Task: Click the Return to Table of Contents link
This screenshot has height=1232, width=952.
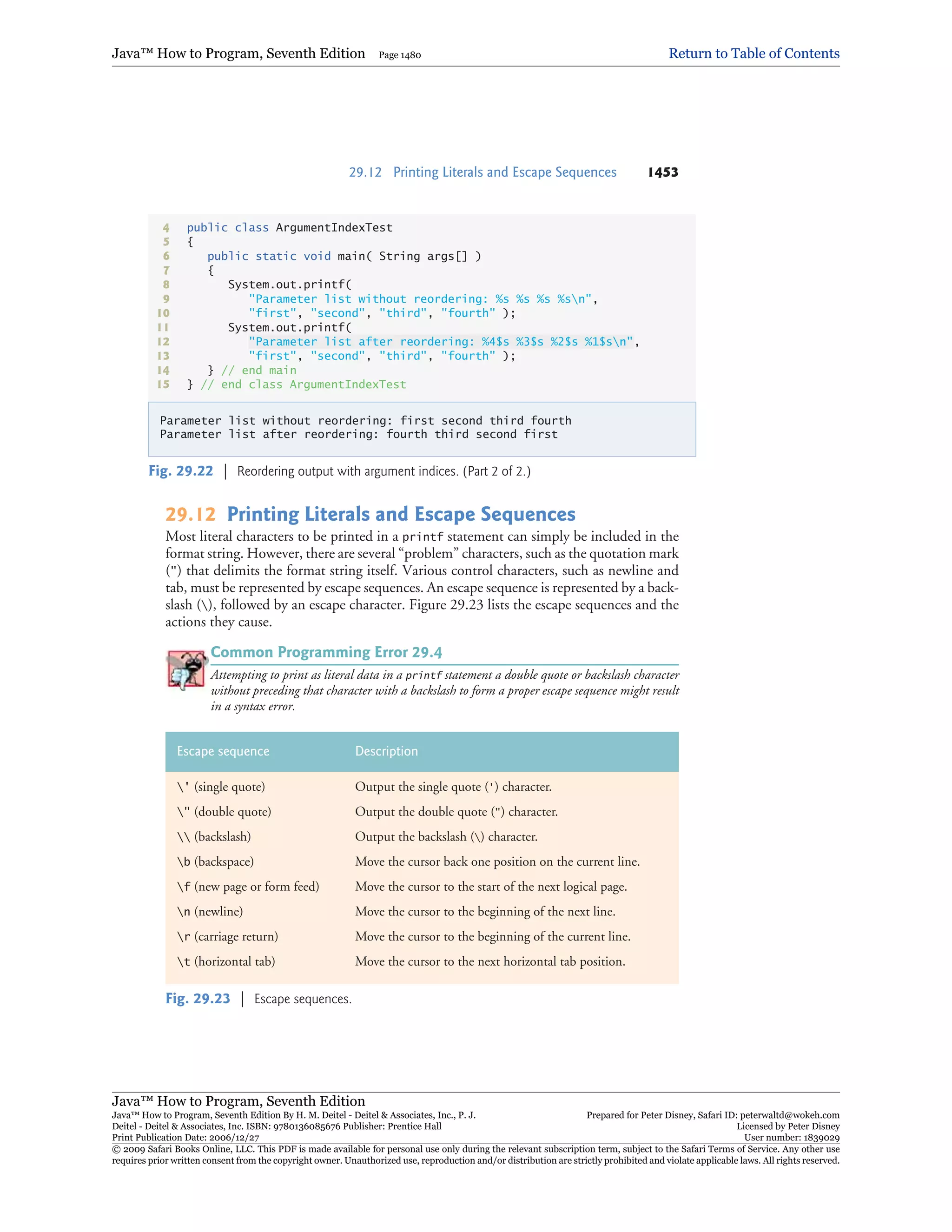Action: [754, 53]
